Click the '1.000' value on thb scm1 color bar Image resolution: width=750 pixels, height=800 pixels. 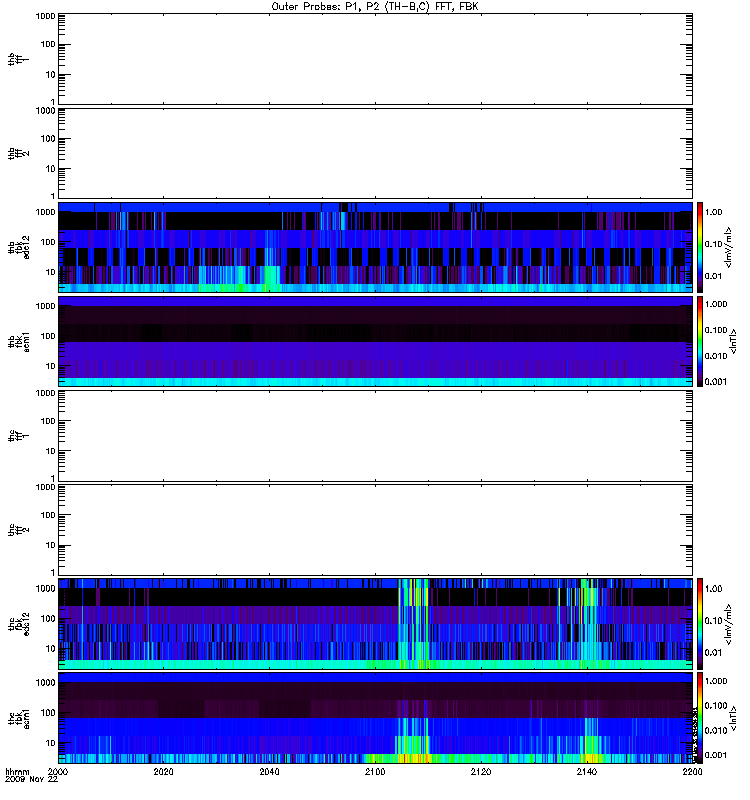pyautogui.click(x=716, y=304)
